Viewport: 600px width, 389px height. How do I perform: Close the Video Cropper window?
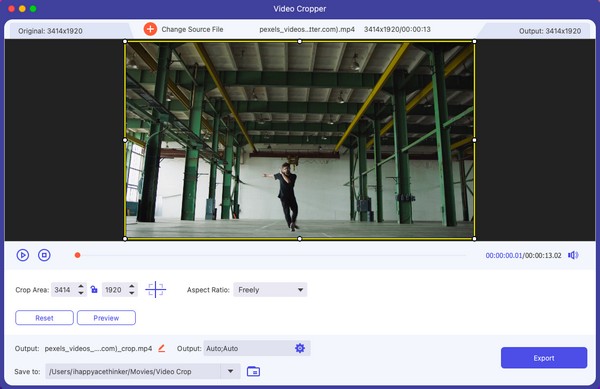tap(11, 8)
